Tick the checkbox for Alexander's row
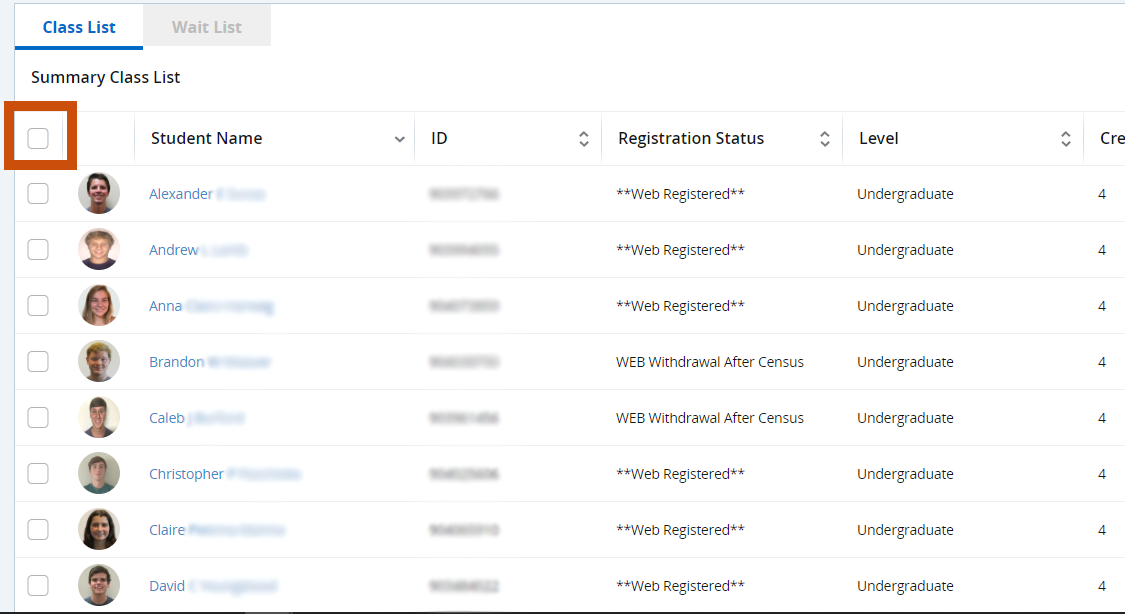 pyautogui.click(x=38, y=194)
